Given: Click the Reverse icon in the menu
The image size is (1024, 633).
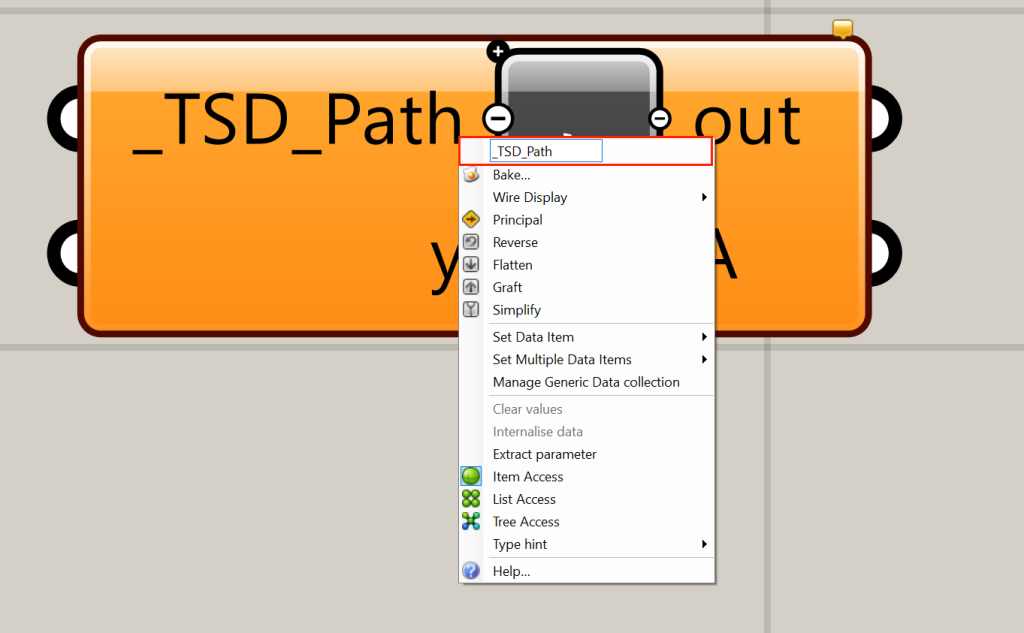Looking at the screenshot, I should coord(471,242).
